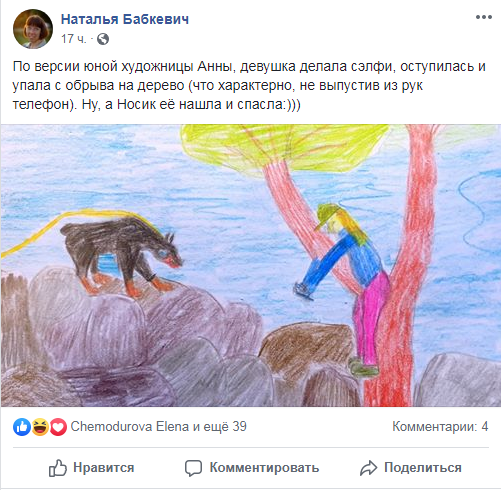Select Комментировать to write a comment
The width and height of the screenshot is (501, 490).
pyautogui.click(x=264, y=468)
